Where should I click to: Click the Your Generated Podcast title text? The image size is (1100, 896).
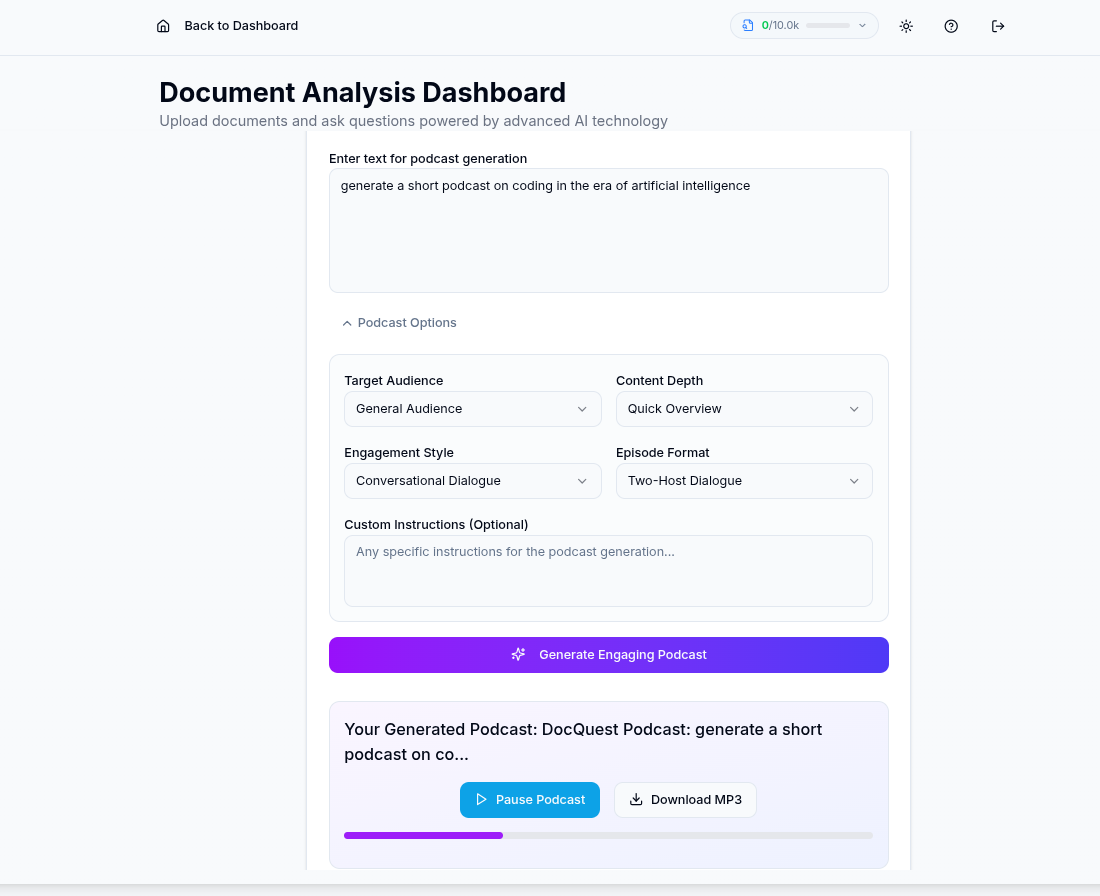(583, 742)
